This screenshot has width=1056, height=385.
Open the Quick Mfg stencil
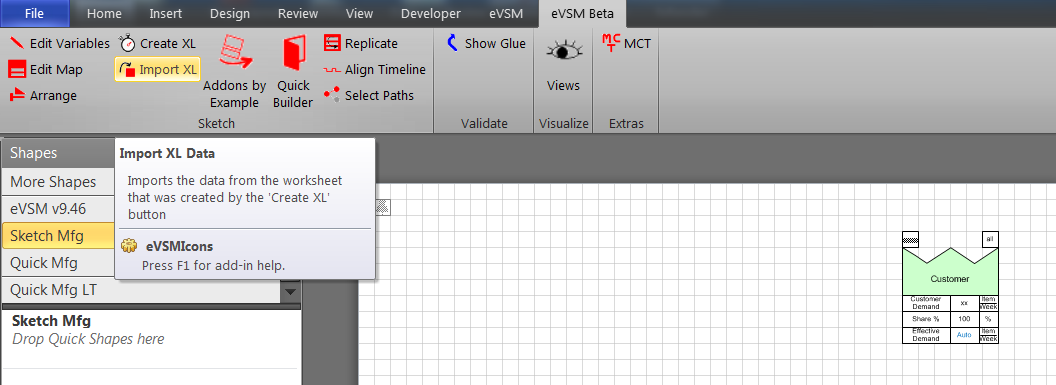(58, 262)
